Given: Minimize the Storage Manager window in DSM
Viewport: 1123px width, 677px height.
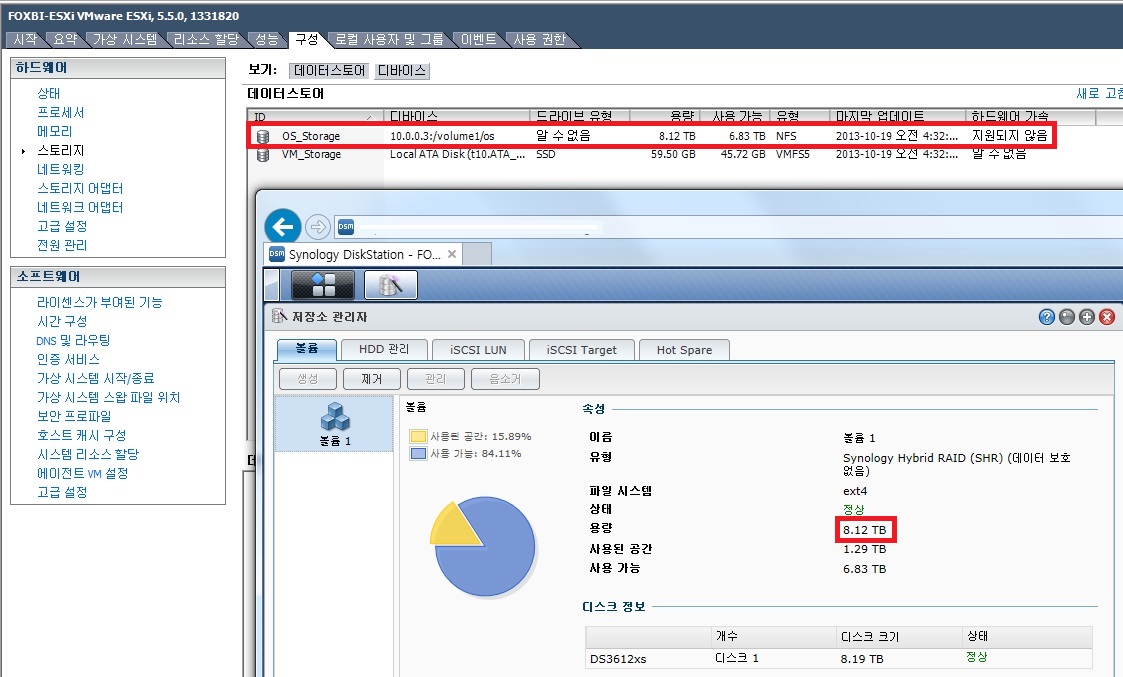Looking at the screenshot, I should coord(1066,317).
